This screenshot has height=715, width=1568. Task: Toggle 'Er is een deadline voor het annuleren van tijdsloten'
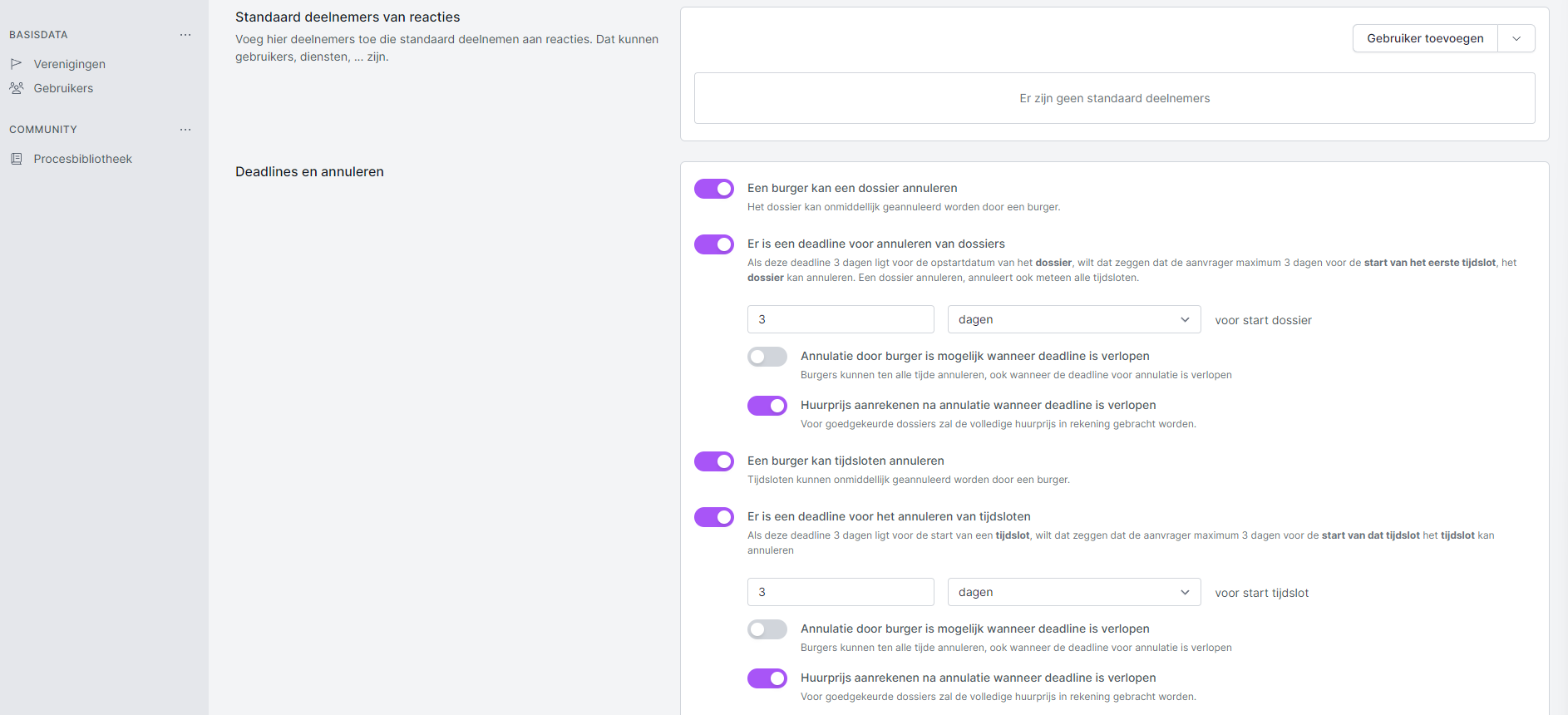coord(714,517)
